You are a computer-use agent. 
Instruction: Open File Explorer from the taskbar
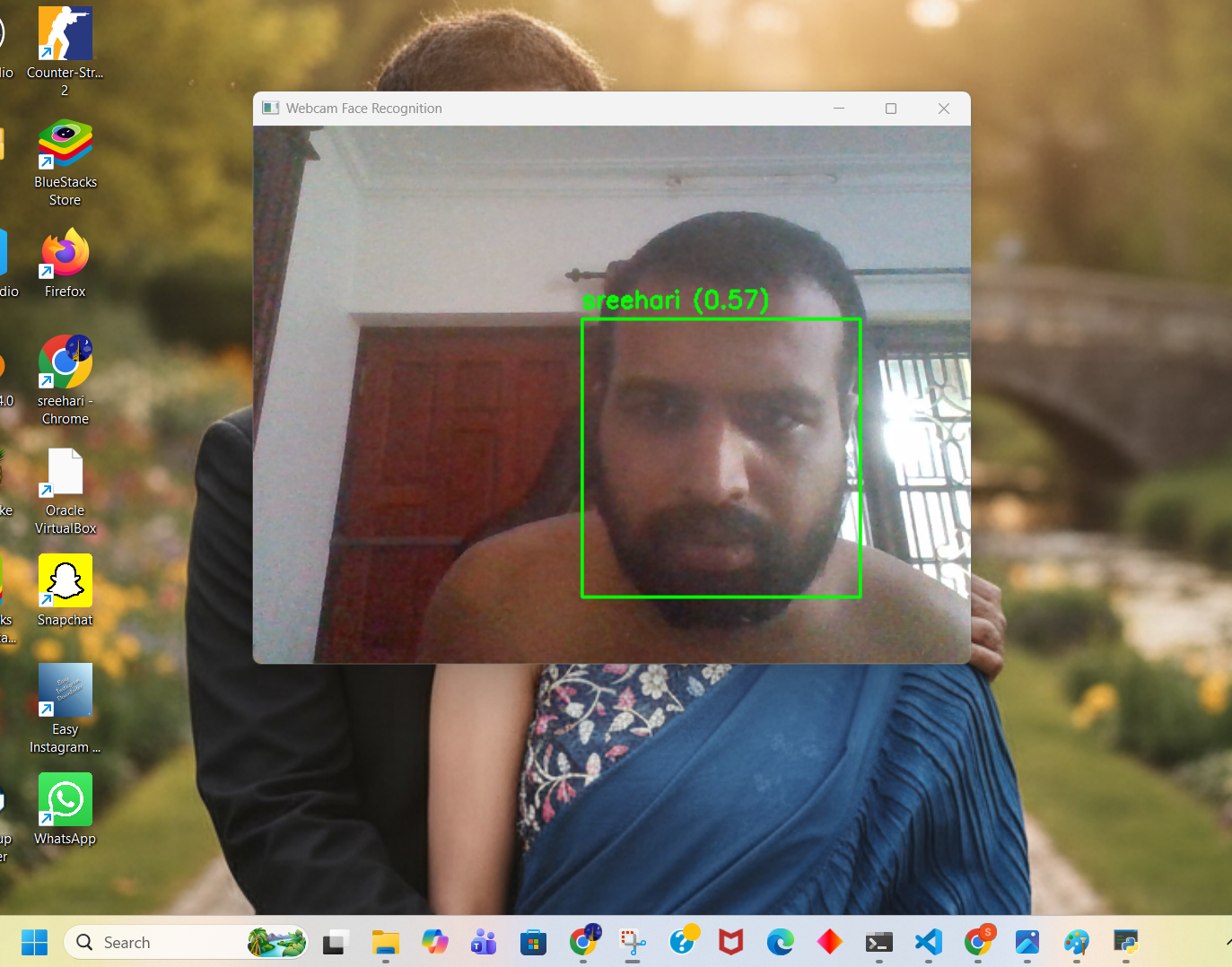click(x=385, y=942)
